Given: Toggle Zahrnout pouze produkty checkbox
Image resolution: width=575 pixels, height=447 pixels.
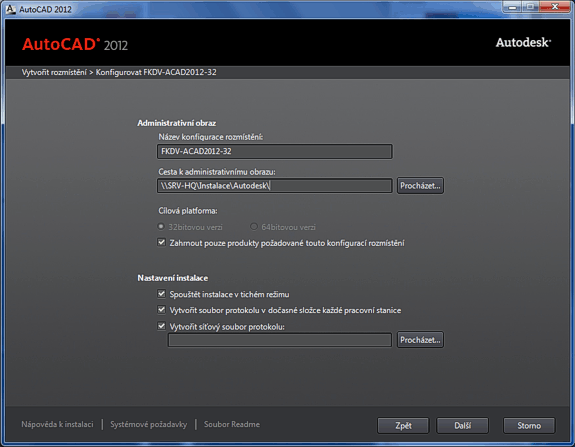Looking at the screenshot, I should click(x=161, y=242).
